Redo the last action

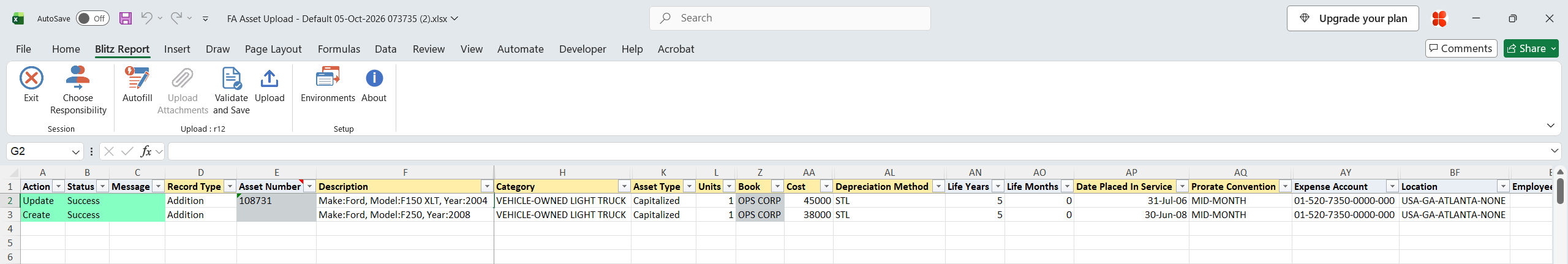[176, 18]
